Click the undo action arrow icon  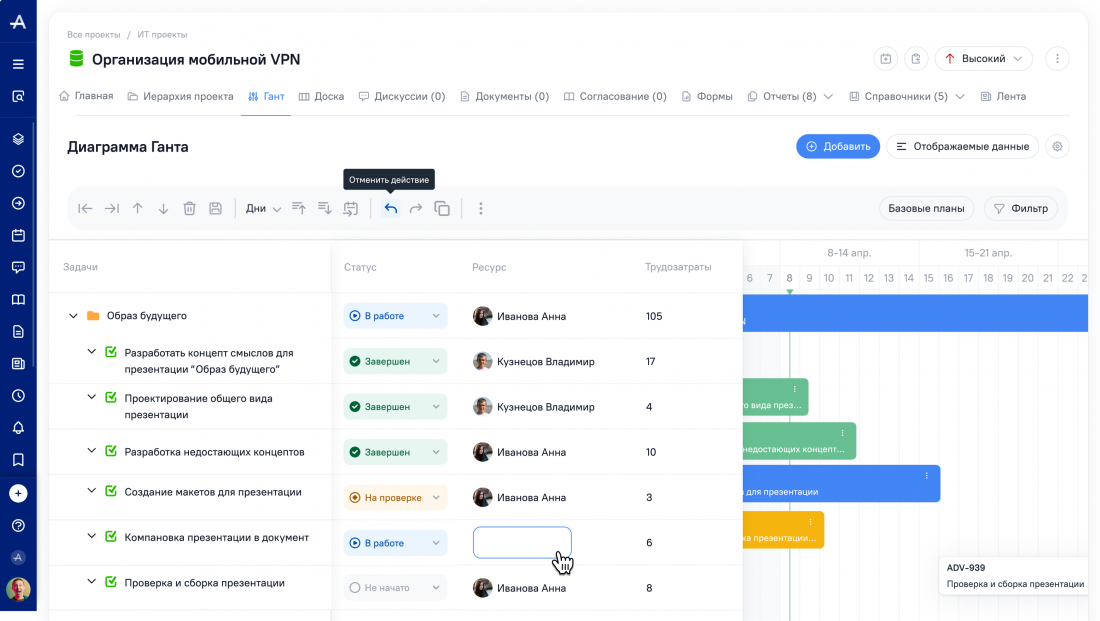pos(391,209)
